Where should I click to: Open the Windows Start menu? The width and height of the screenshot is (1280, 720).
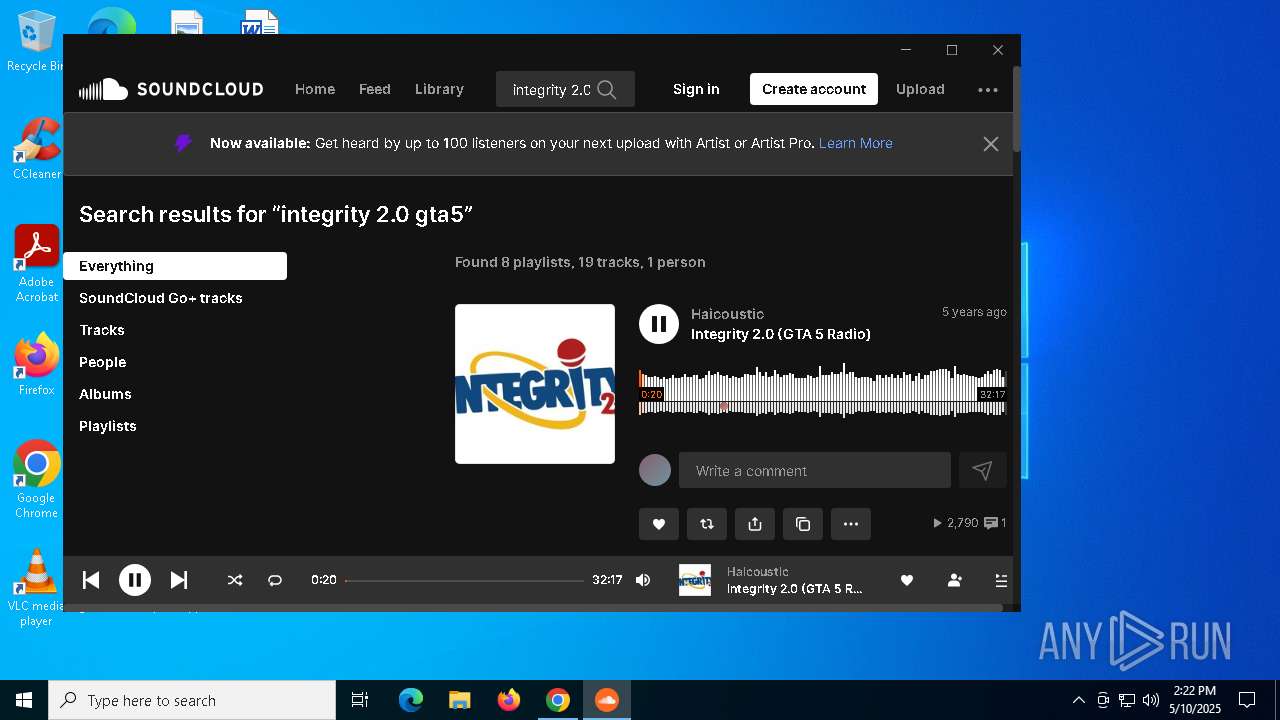pos(24,700)
